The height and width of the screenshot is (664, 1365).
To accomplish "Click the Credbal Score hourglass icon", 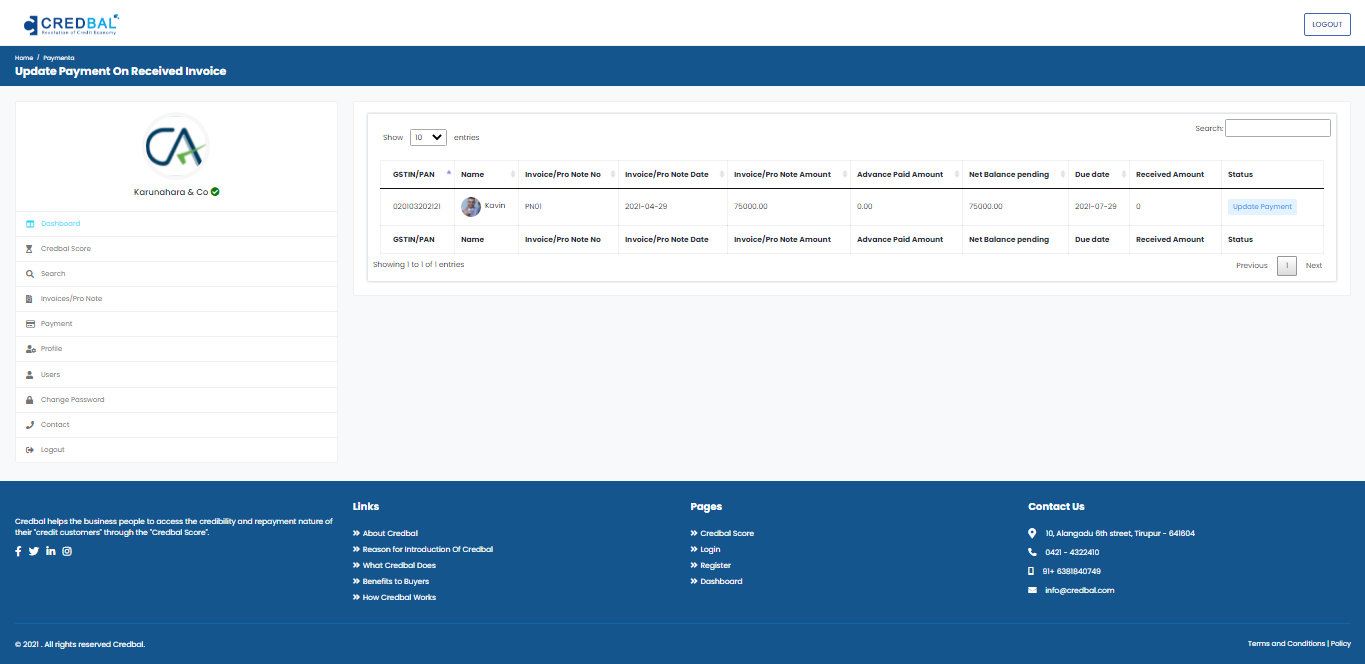I will [30, 249].
